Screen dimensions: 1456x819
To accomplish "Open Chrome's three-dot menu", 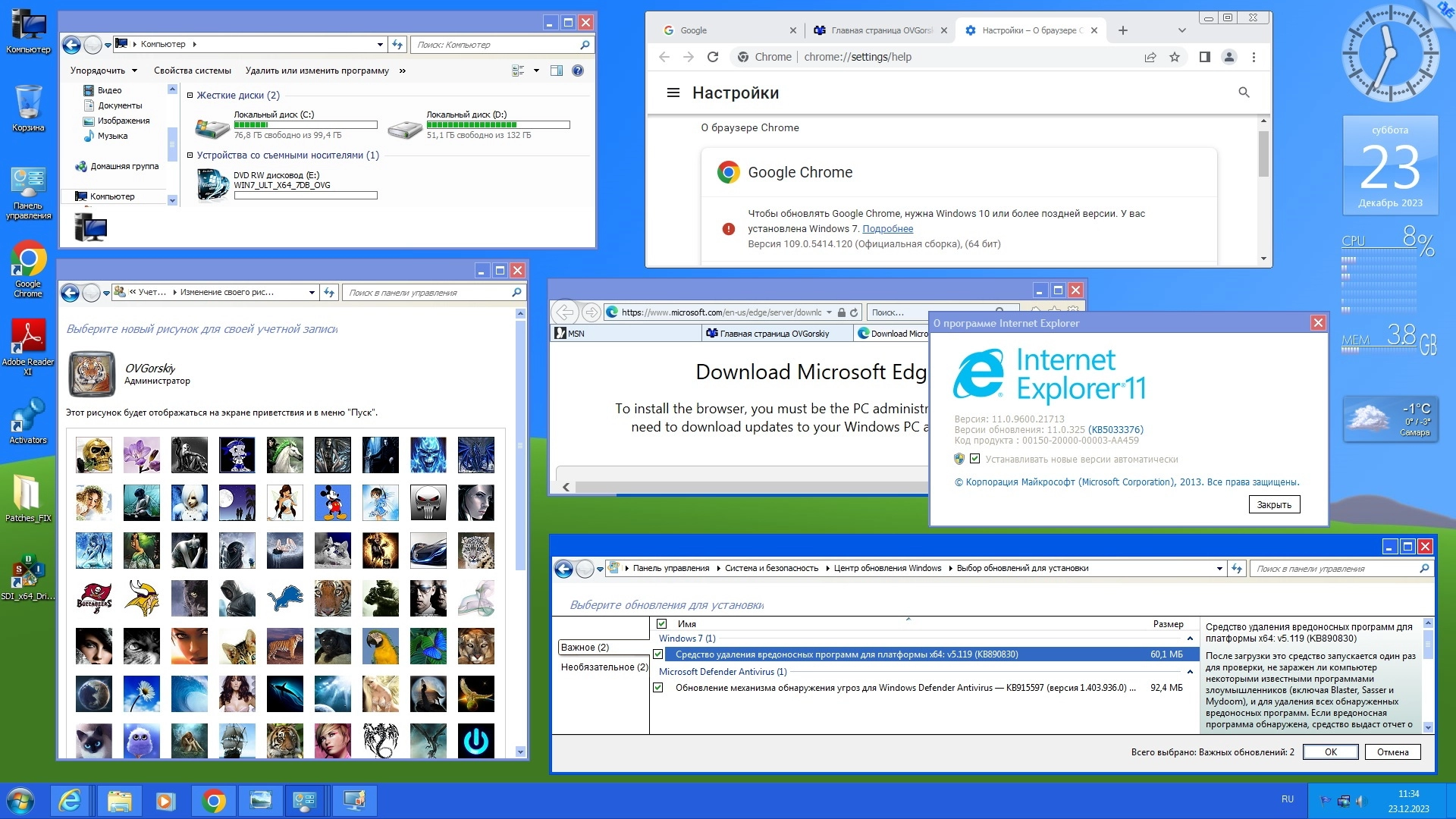I will click(x=1254, y=57).
